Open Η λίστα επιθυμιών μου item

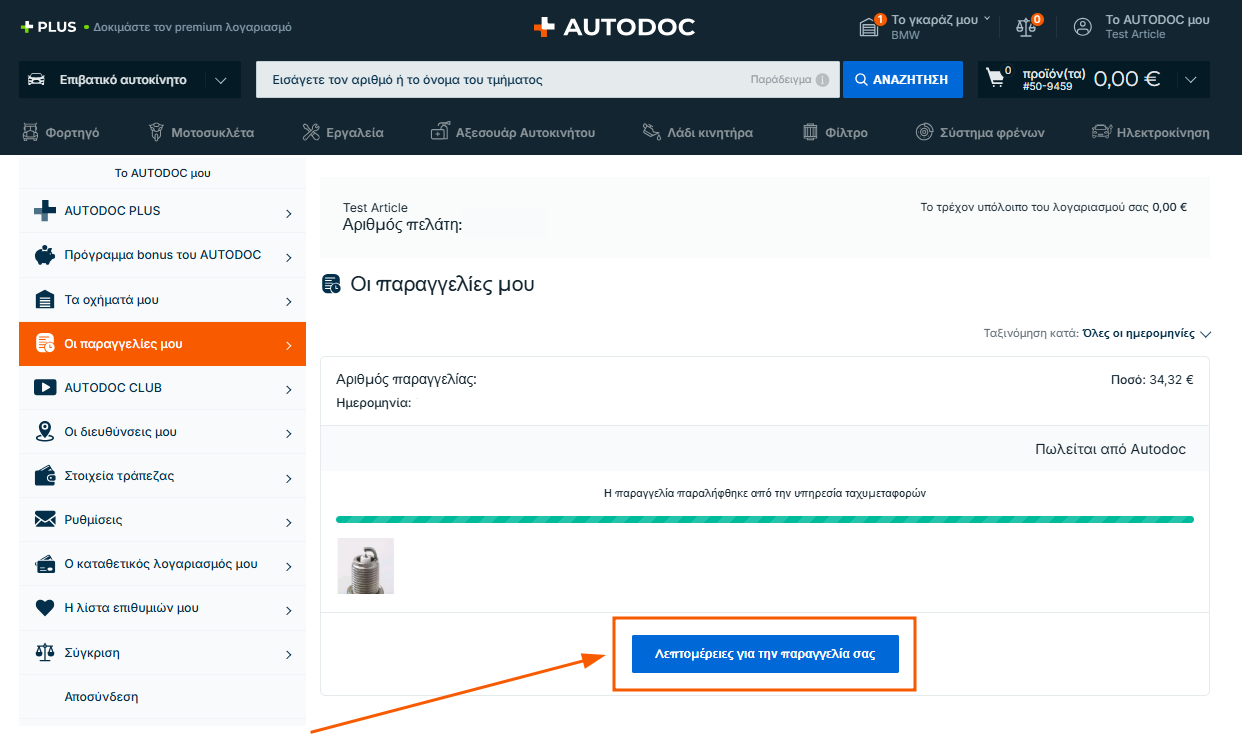pos(162,608)
